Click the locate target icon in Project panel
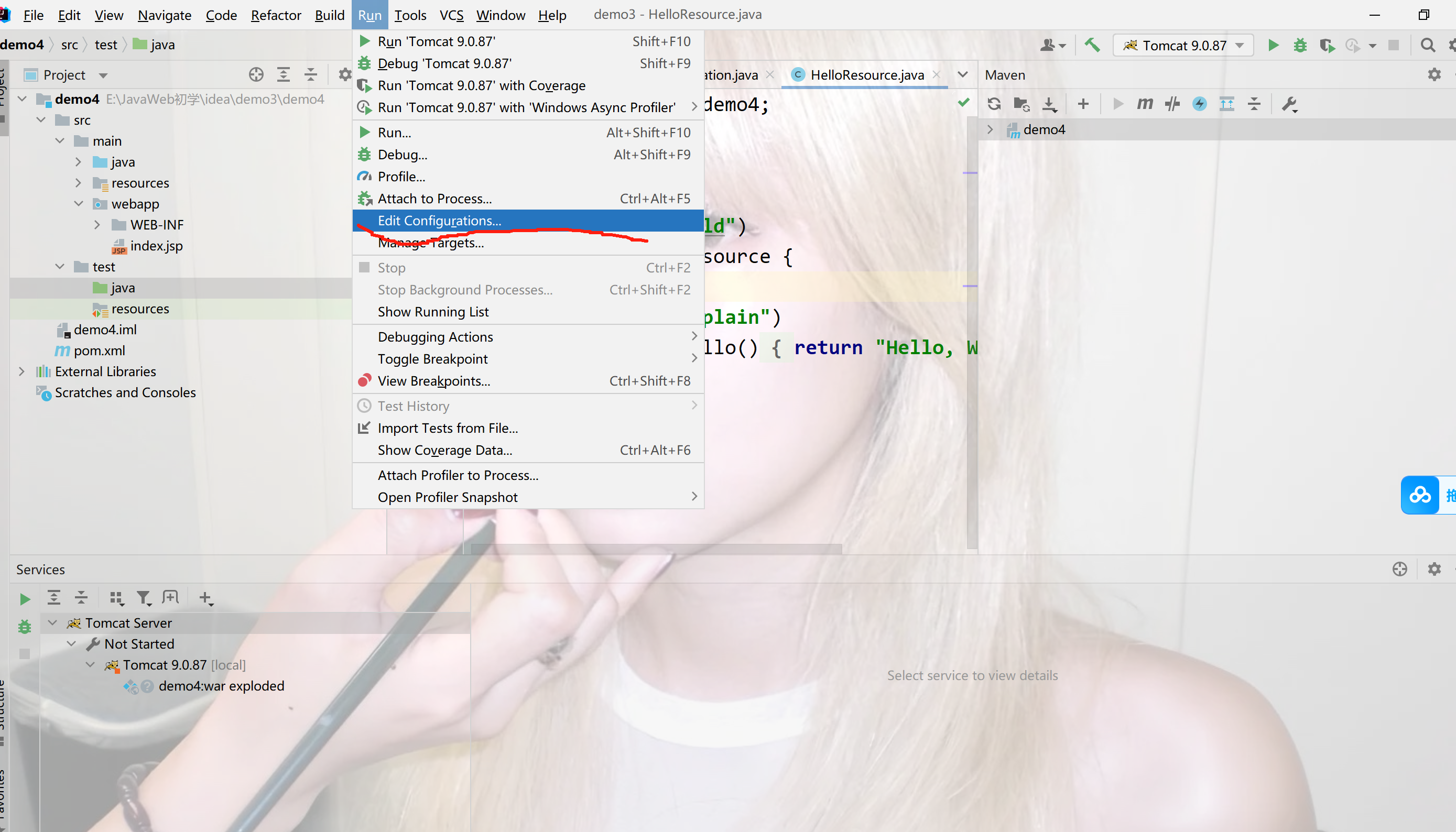This screenshot has height=832, width=1456. 256,75
